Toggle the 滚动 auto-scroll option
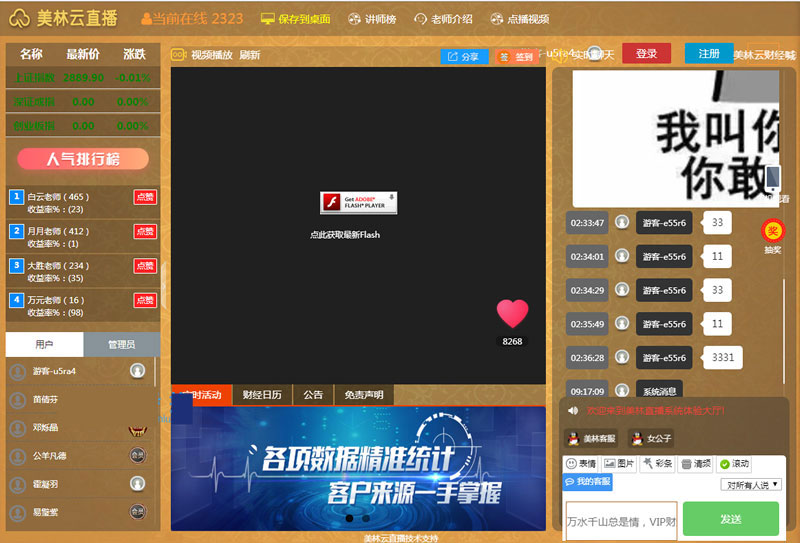800x543 pixels. pyautogui.click(x=734, y=464)
